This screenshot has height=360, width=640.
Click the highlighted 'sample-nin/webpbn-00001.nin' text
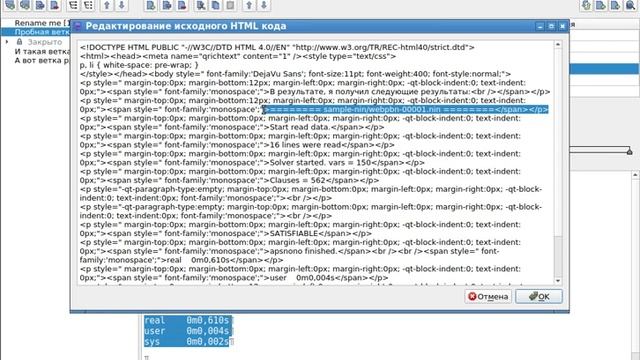pos(382,109)
